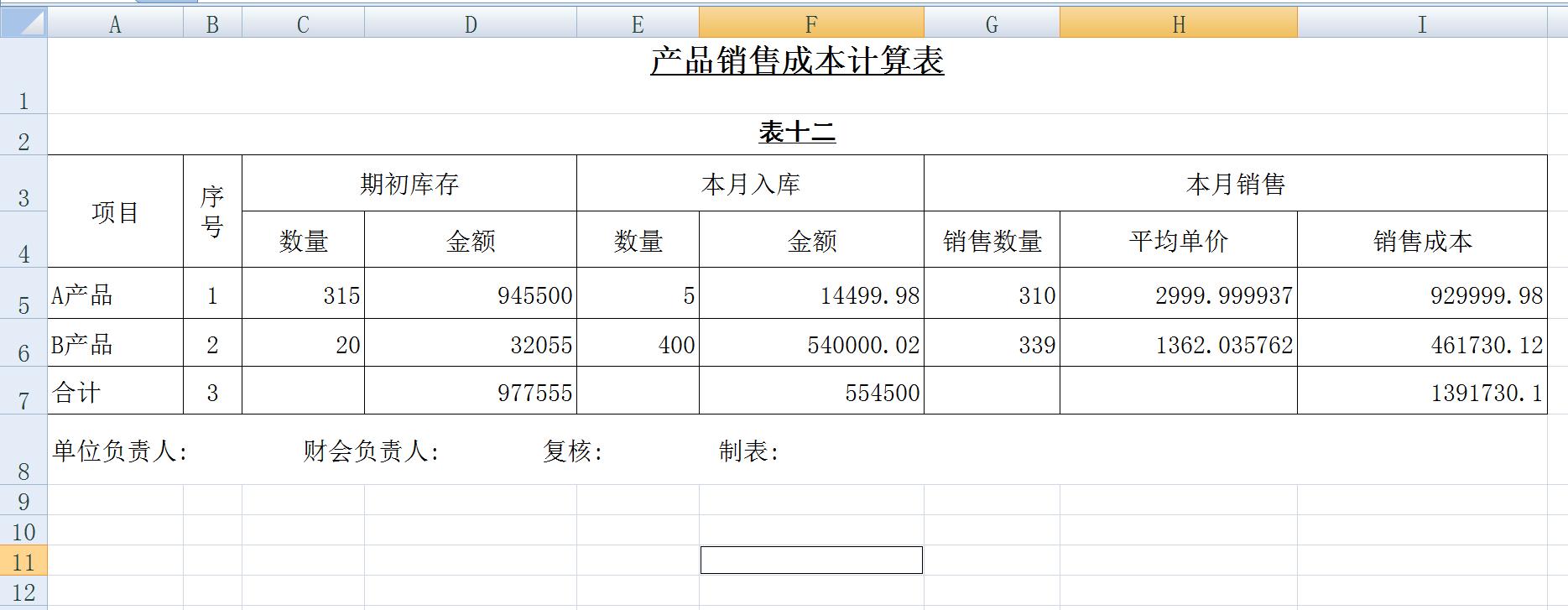
Task: Click the subtitle 表十二
Action: 797,132
